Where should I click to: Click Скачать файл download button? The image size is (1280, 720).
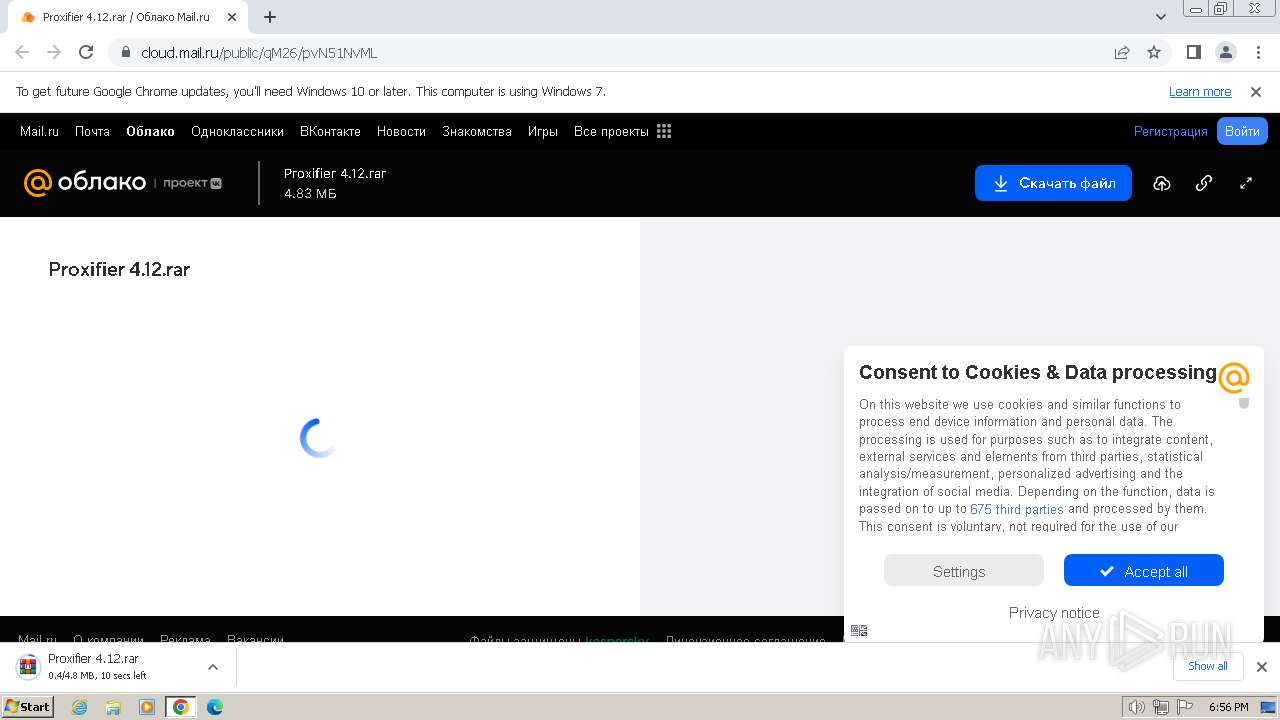[x=1053, y=183]
